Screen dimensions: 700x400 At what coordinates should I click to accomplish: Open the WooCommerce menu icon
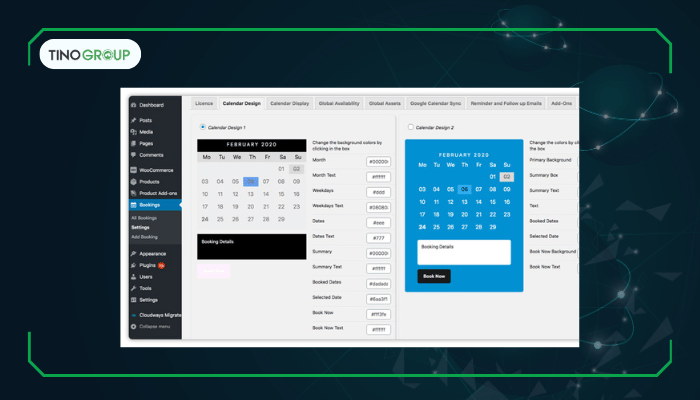coord(133,171)
